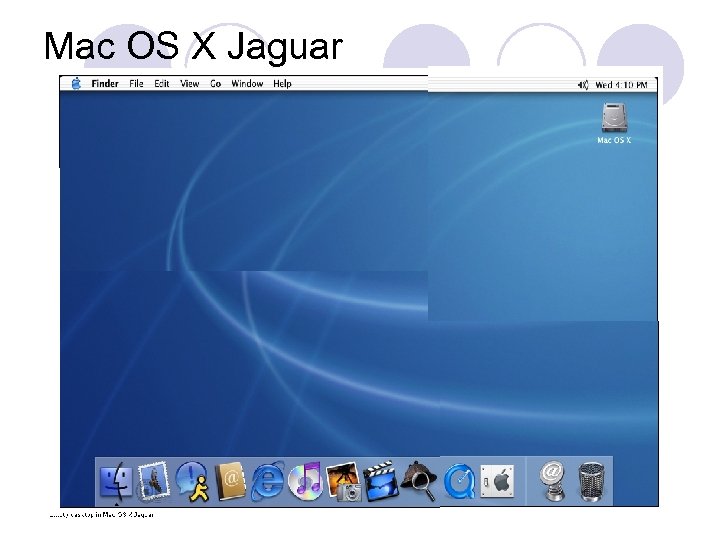
Task: Open the Apple menu
Action: 76,84
